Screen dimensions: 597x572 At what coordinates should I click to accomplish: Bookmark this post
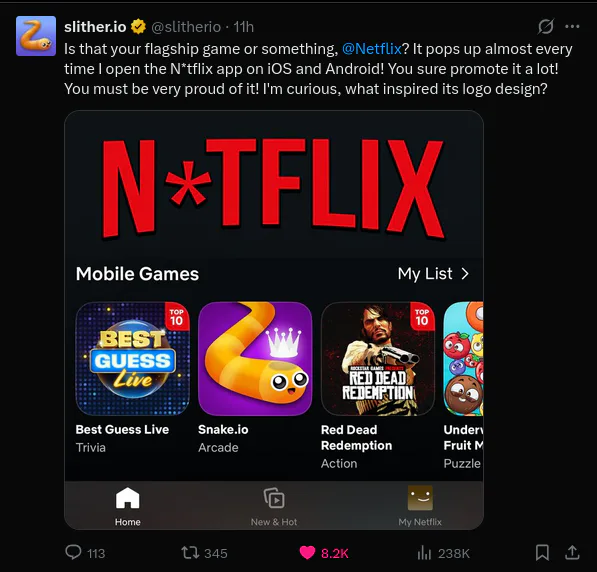click(x=542, y=553)
